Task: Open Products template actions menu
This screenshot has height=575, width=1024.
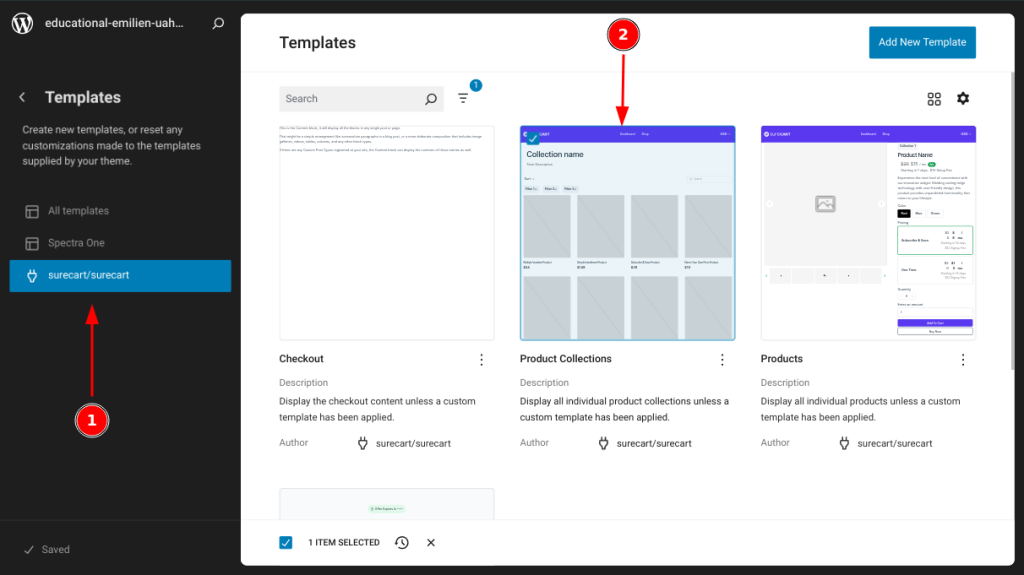Action: [963, 359]
